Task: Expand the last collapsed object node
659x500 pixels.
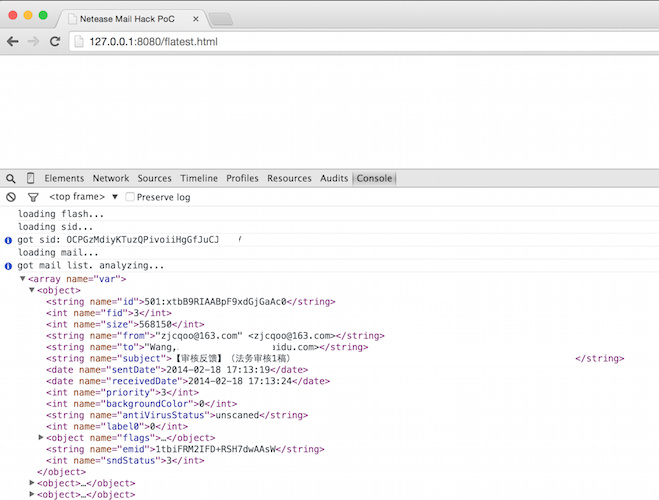Action: (32, 494)
